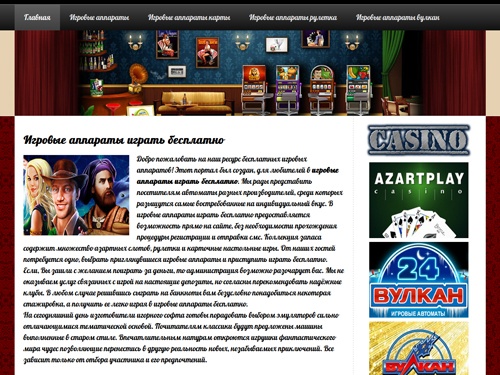Go to Игровые аппараты вулкан
This screenshot has width=500, height=375.
[398, 17]
